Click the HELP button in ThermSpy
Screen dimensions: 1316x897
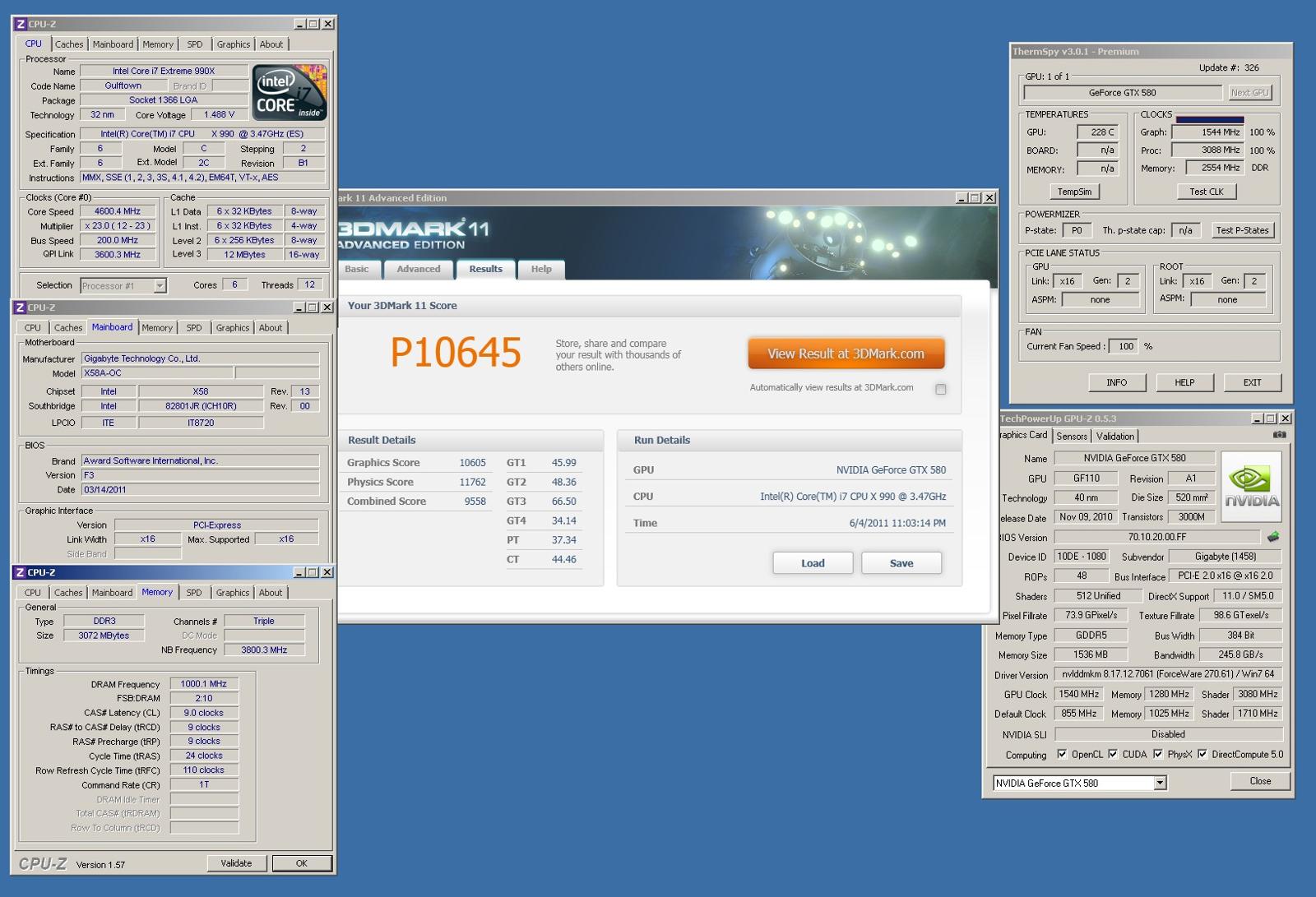pyautogui.click(x=1184, y=382)
